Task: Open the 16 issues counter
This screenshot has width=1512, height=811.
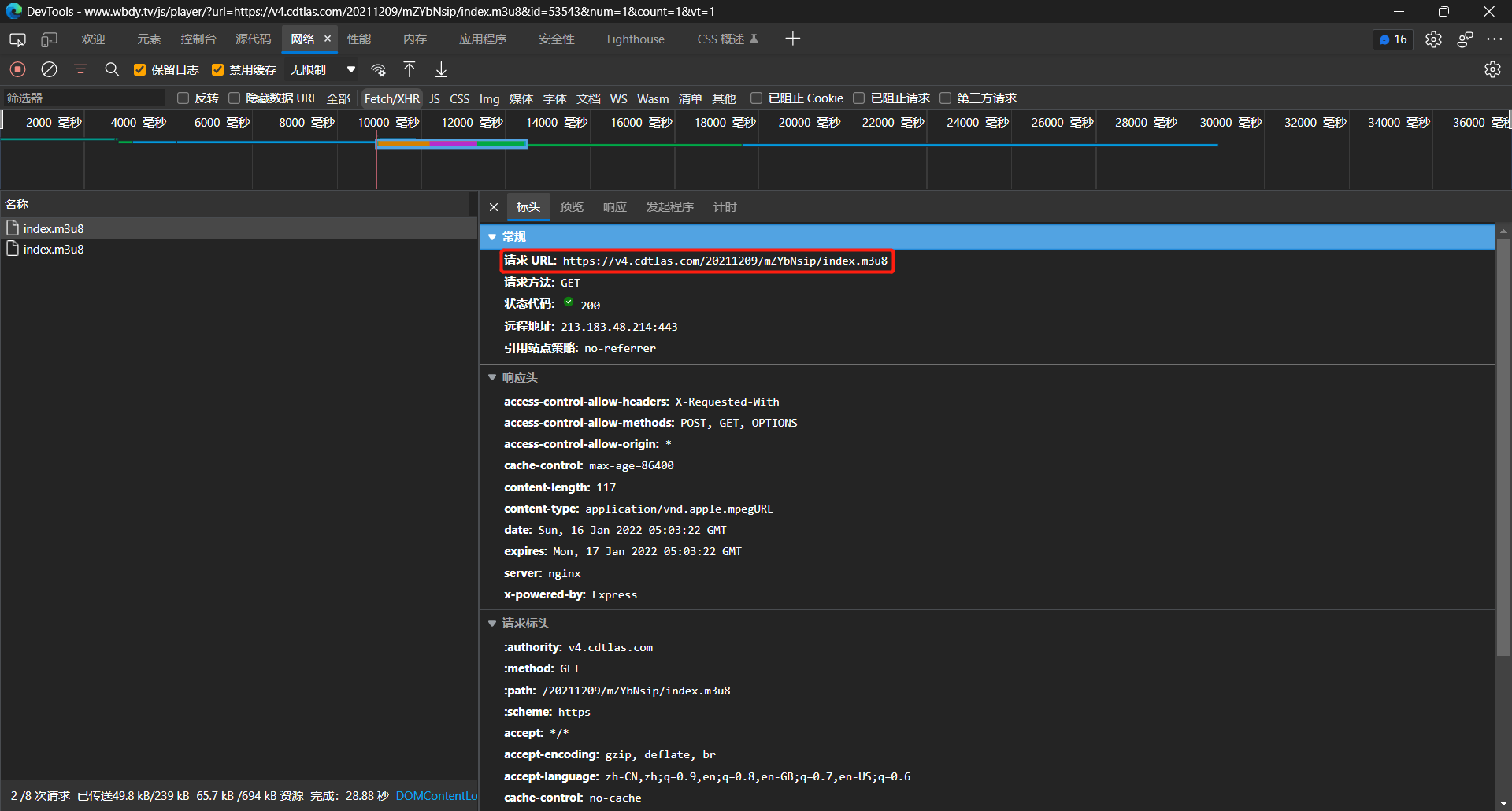Action: tap(1393, 39)
